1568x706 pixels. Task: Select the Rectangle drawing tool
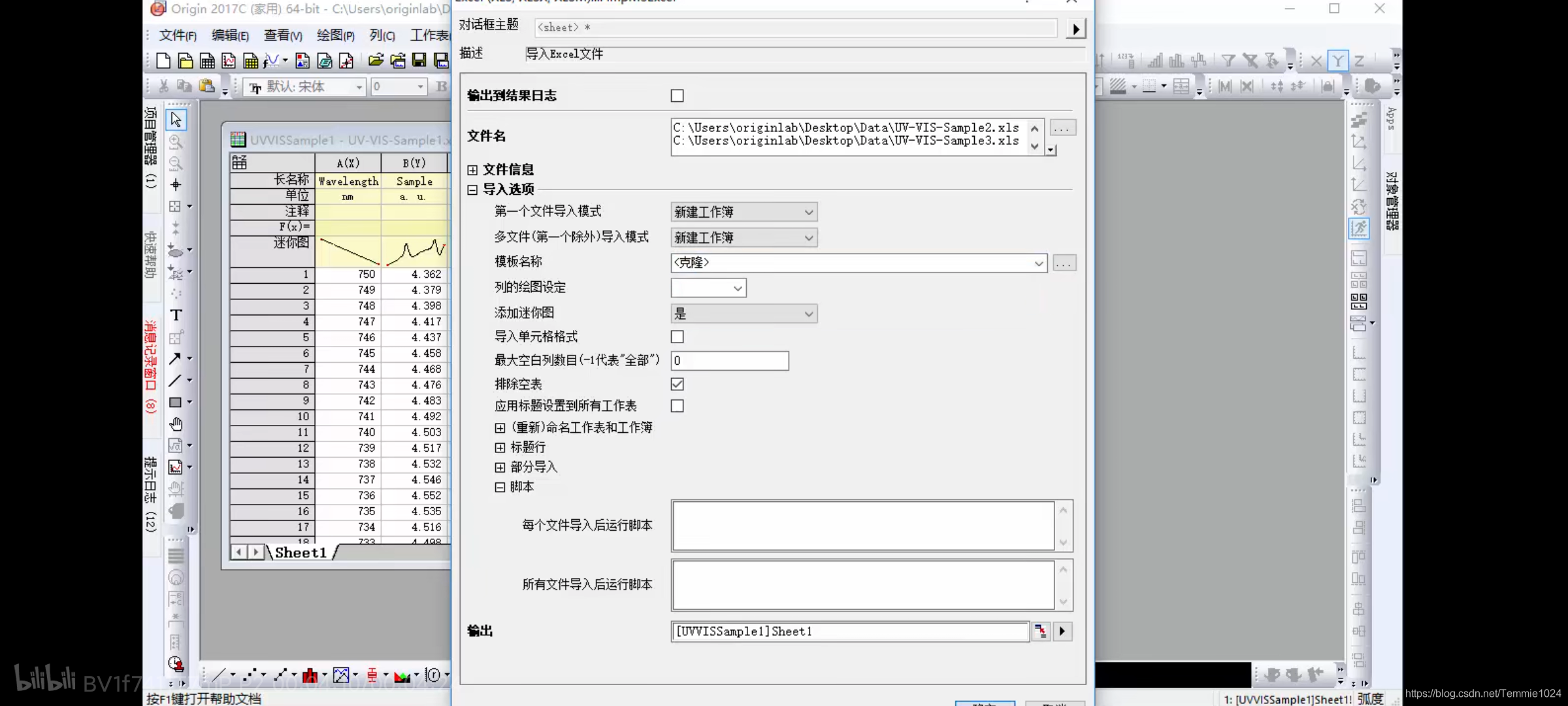(175, 403)
